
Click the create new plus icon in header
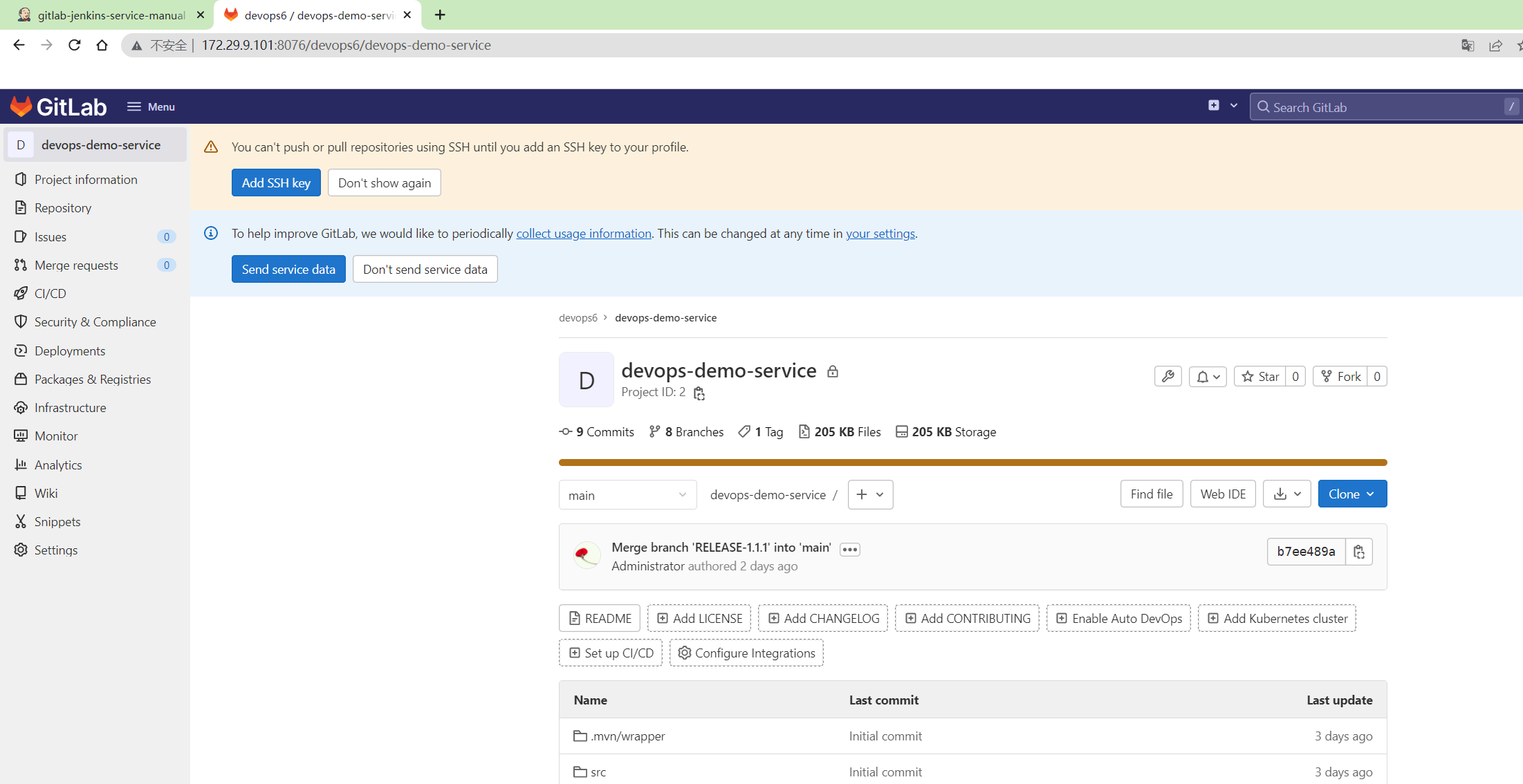[1214, 106]
